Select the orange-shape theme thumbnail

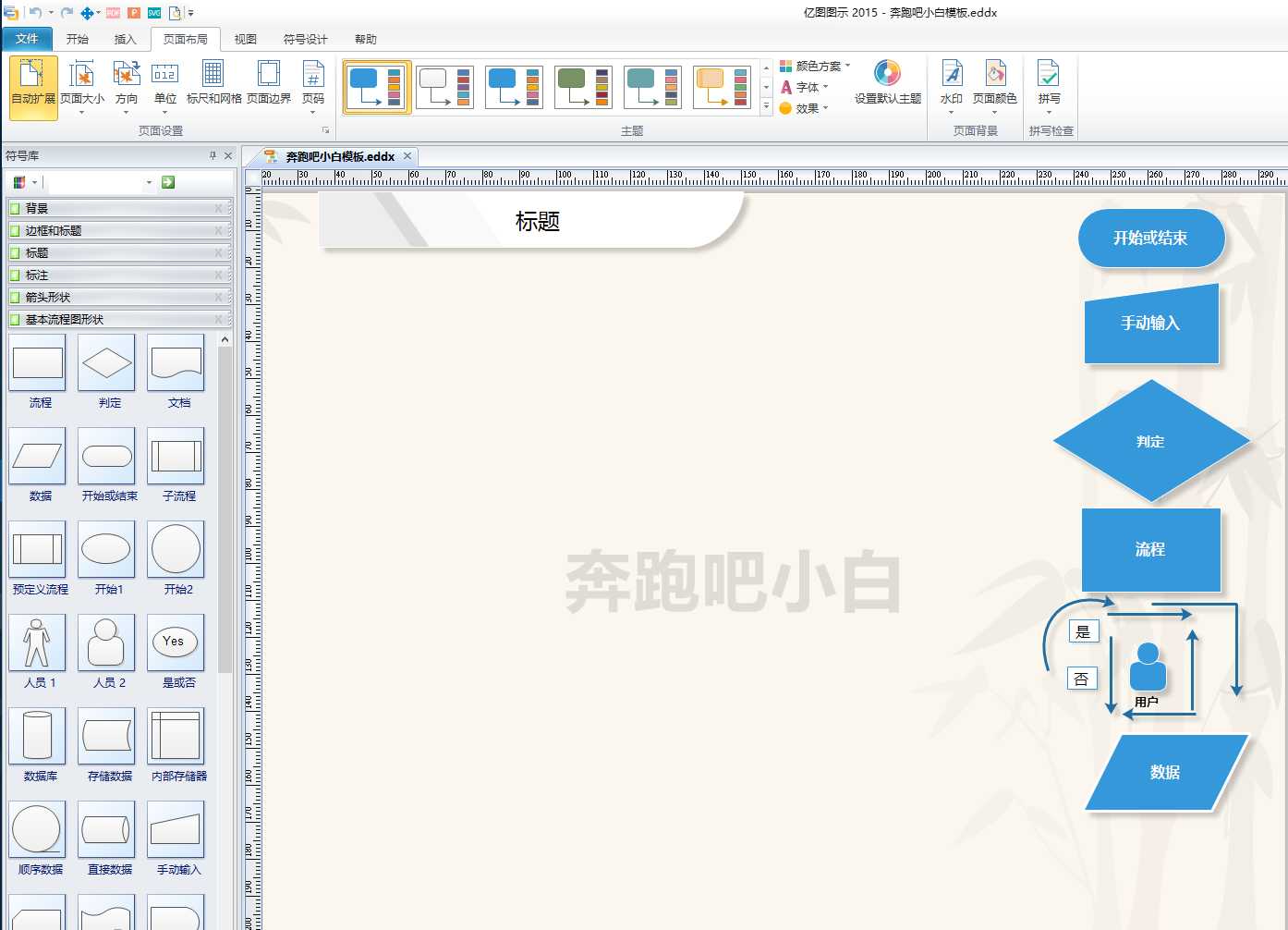point(723,88)
